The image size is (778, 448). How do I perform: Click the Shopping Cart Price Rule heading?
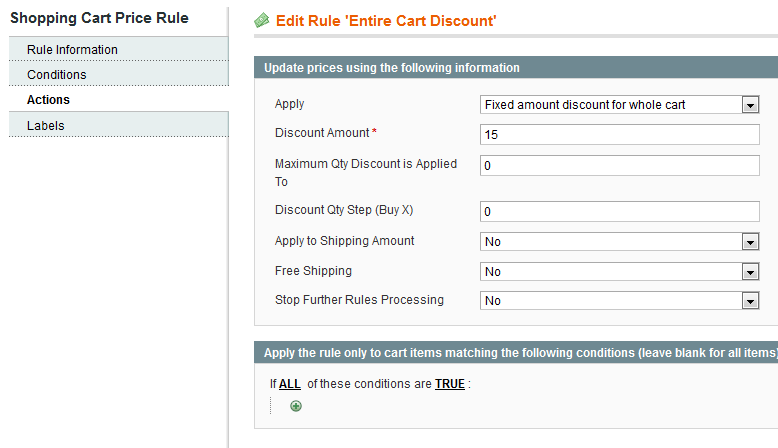(99, 18)
